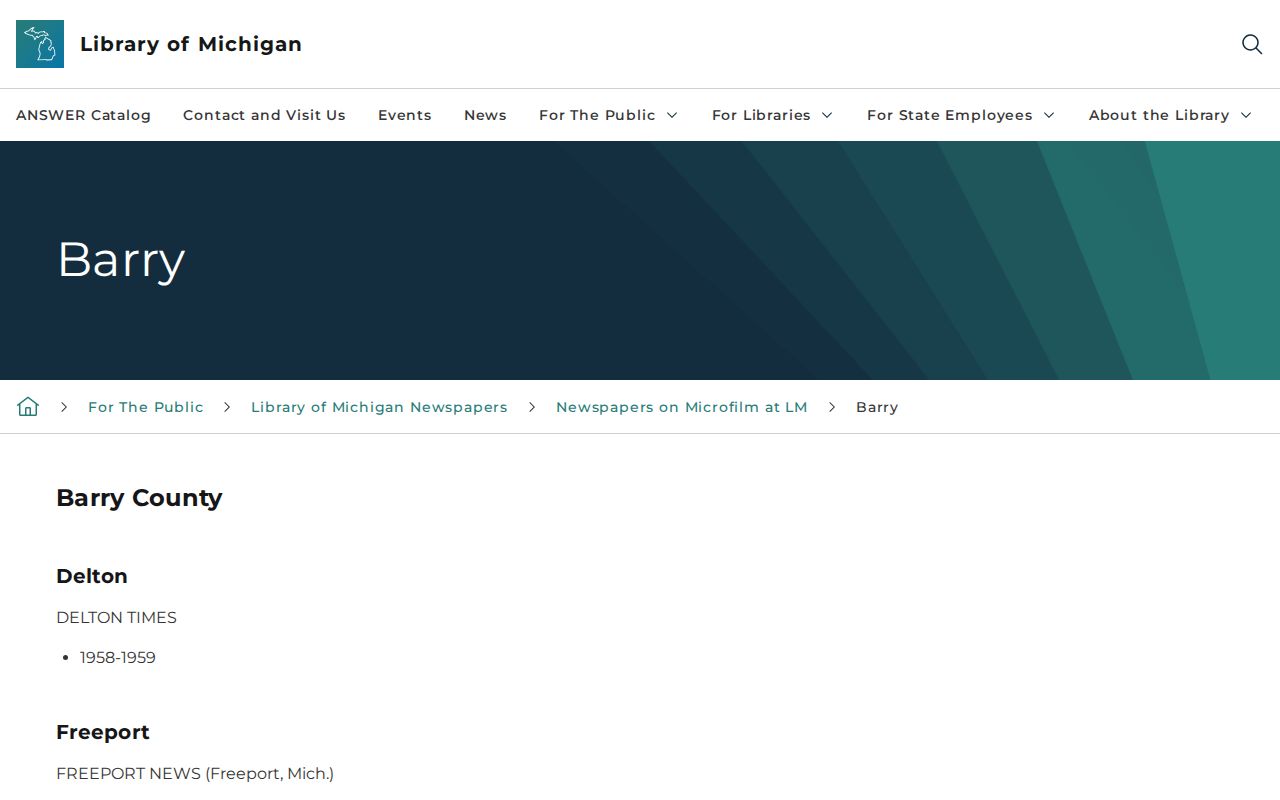
Task: Click the Michigan state logo icon
Action: click(x=40, y=44)
